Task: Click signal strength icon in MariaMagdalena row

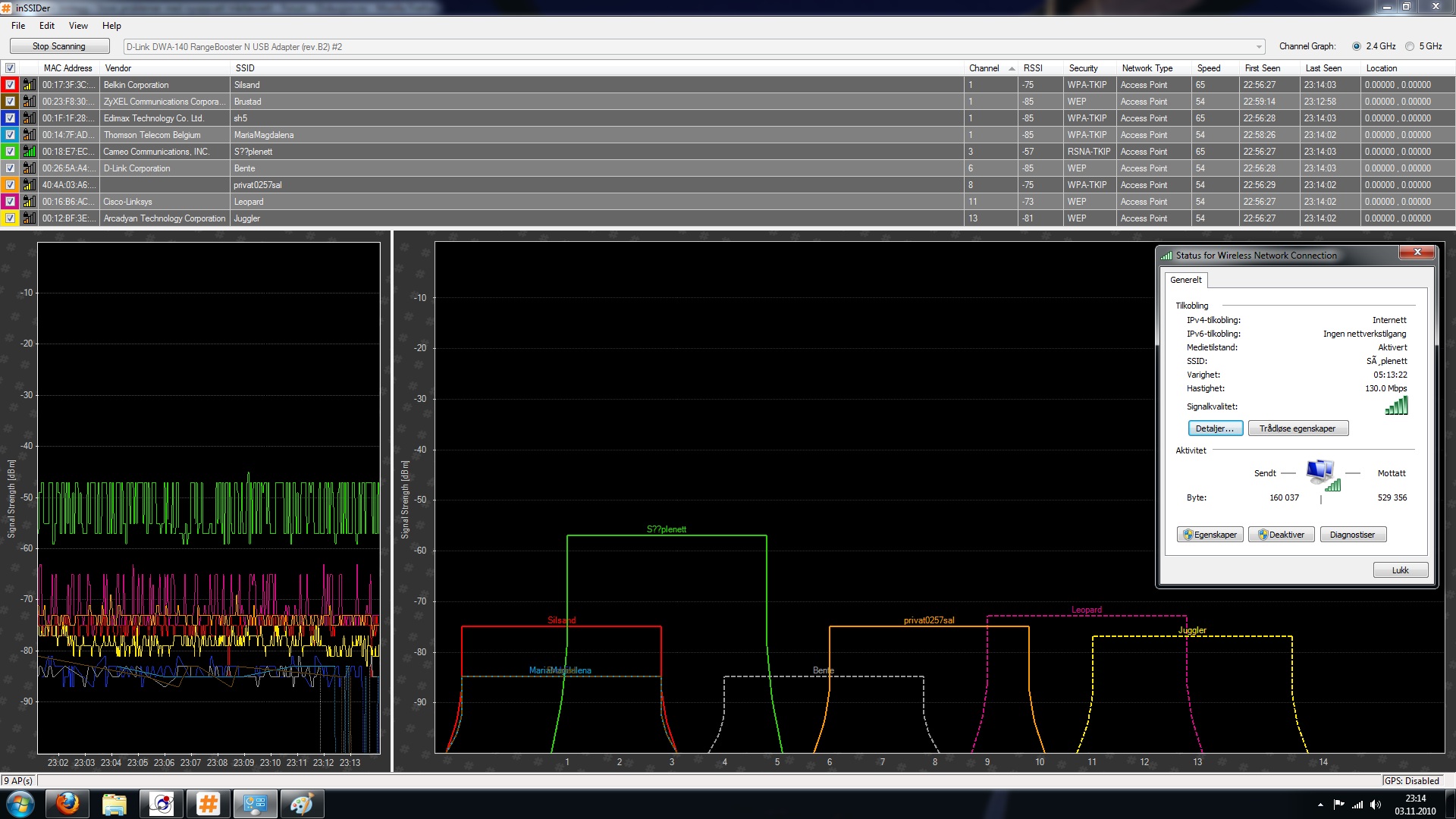Action: pyautogui.click(x=29, y=135)
